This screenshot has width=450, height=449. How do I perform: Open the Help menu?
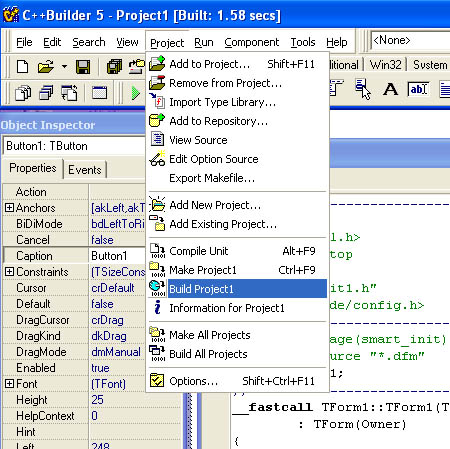pyautogui.click(x=337, y=42)
